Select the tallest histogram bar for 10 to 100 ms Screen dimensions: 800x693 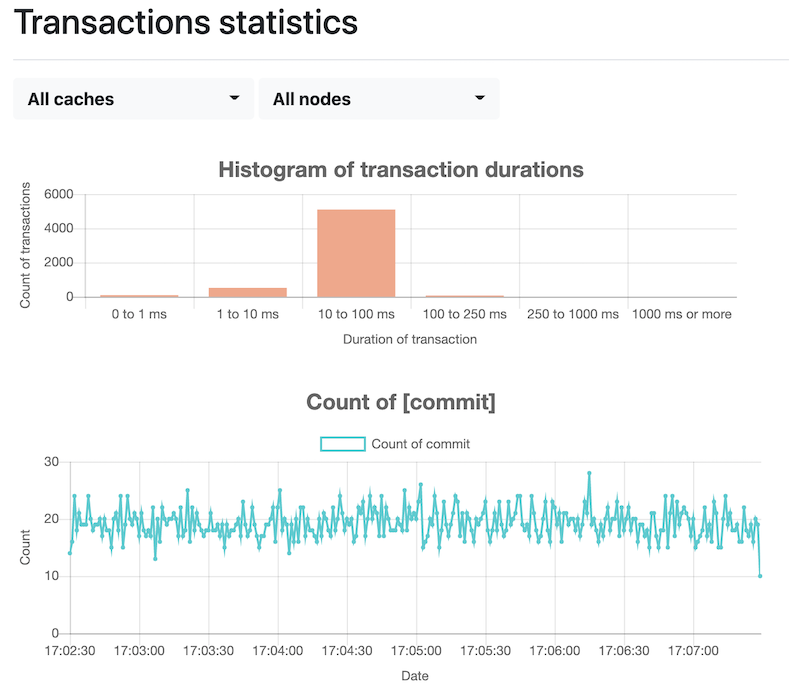click(x=355, y=250)
